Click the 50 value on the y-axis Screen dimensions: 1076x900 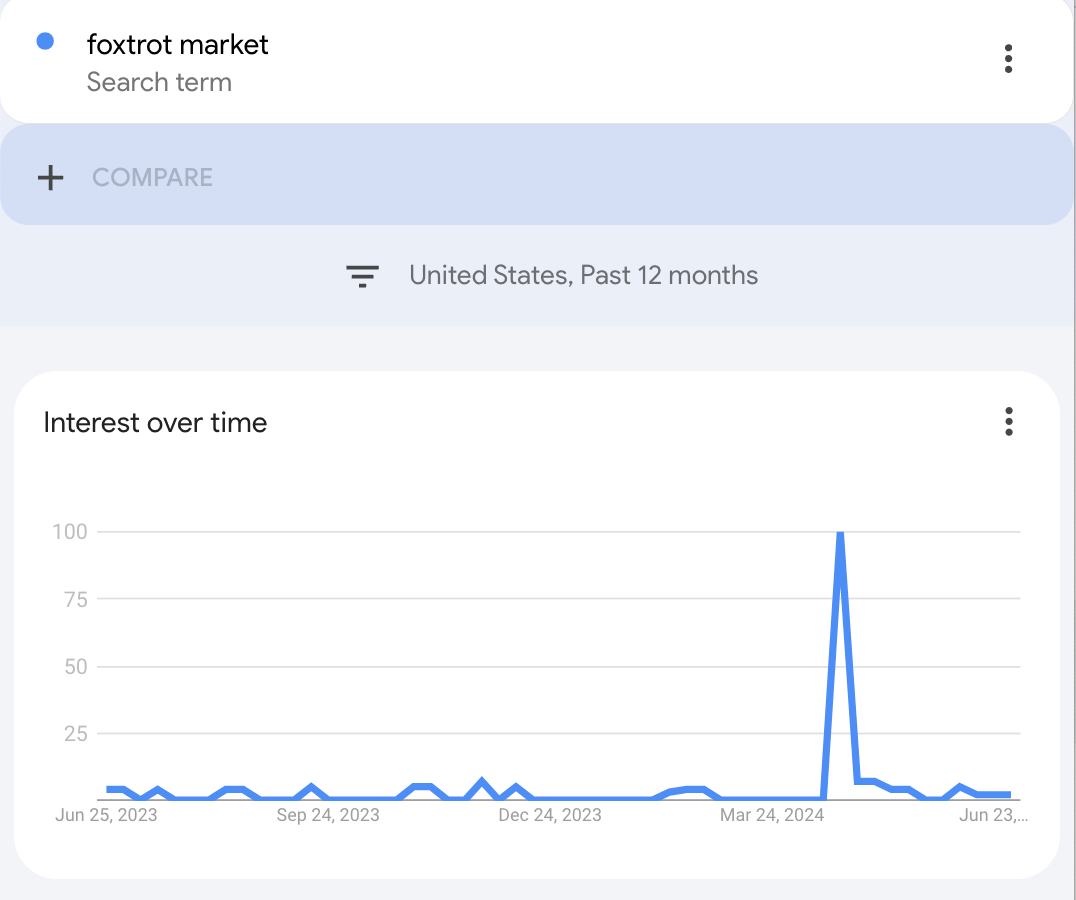coord(76,667)
